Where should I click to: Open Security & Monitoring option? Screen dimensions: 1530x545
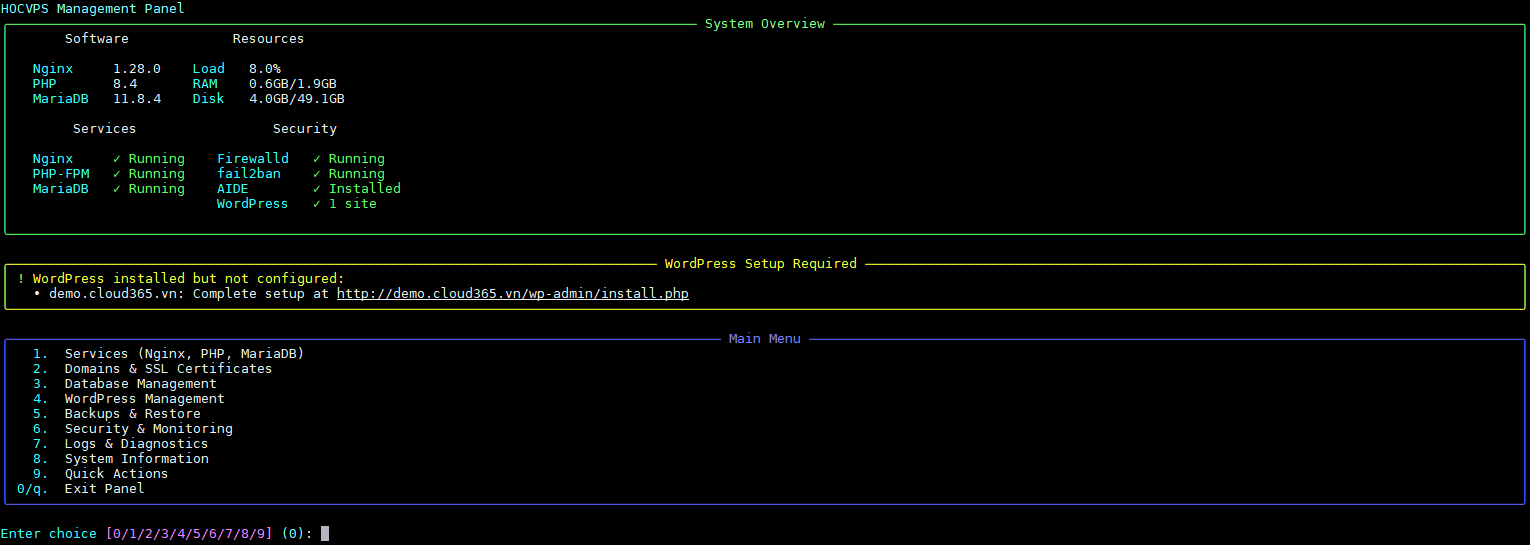[x=148, y=429]
